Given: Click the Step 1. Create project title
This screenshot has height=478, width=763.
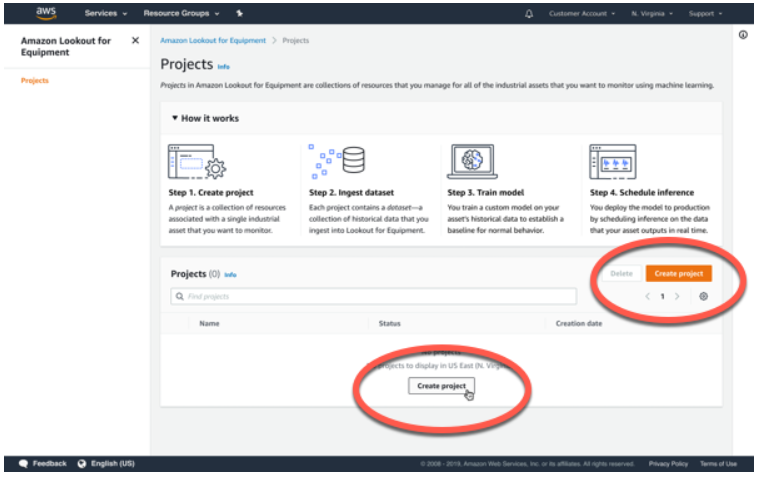Looking at the screenshot, I should pyautogui.click(x=211, y=193).
